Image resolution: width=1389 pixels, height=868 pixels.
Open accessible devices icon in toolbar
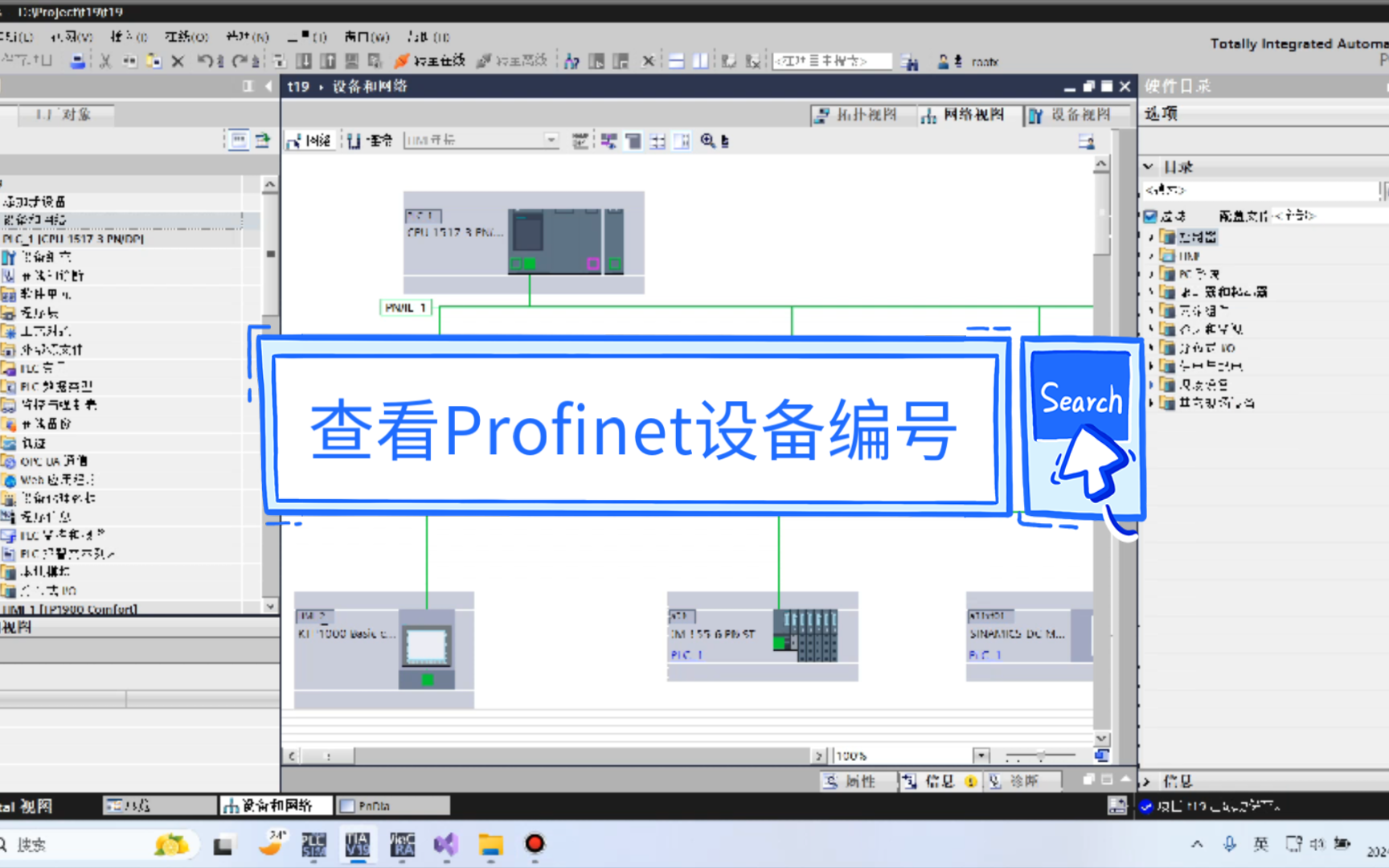(572, 61)
